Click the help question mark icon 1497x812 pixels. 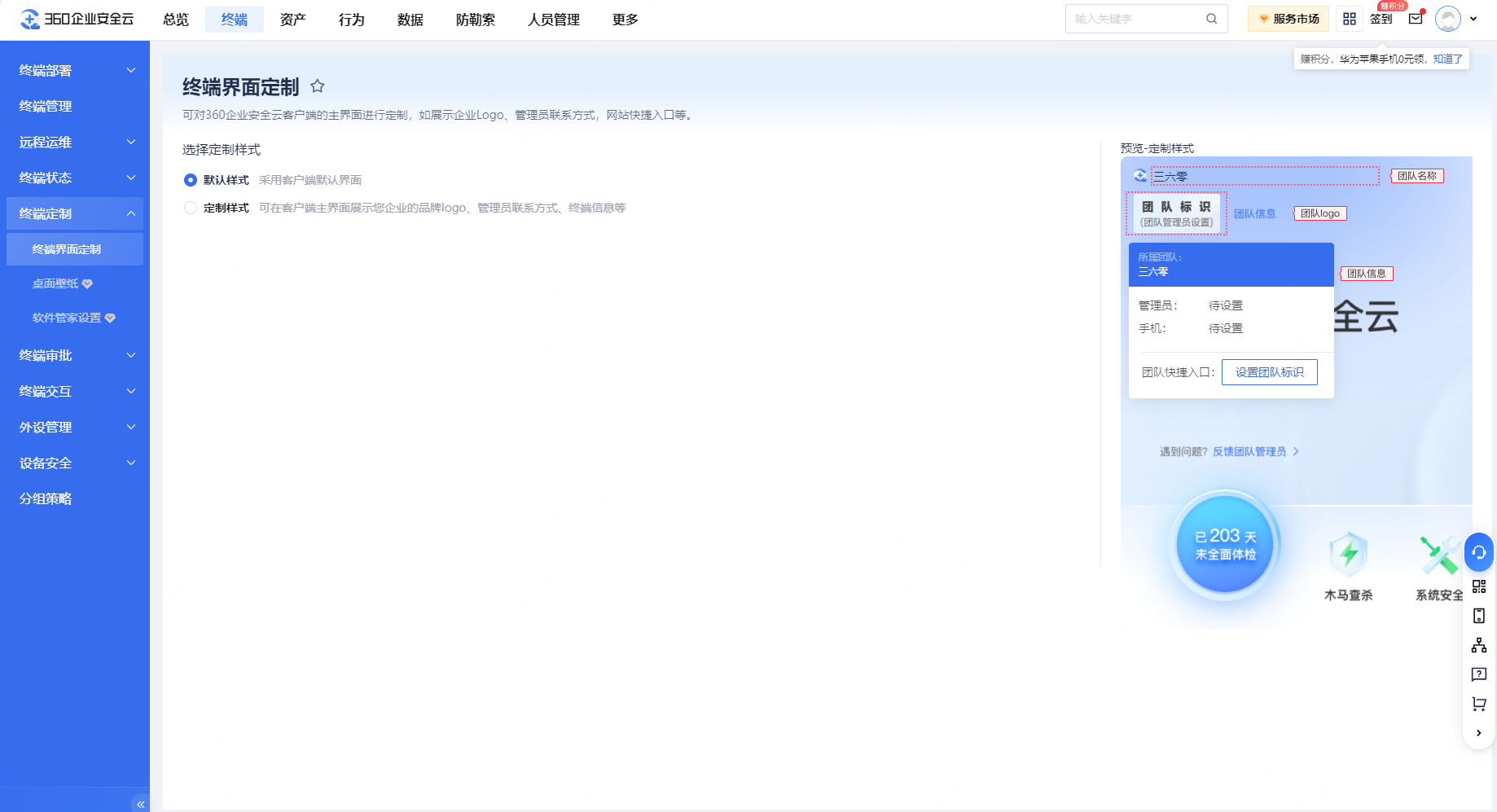[1479, 674]
